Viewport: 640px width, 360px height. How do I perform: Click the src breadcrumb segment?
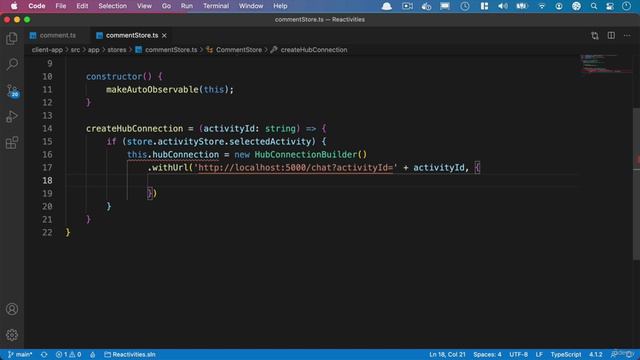pyautogui.click(x=76, y=50)
